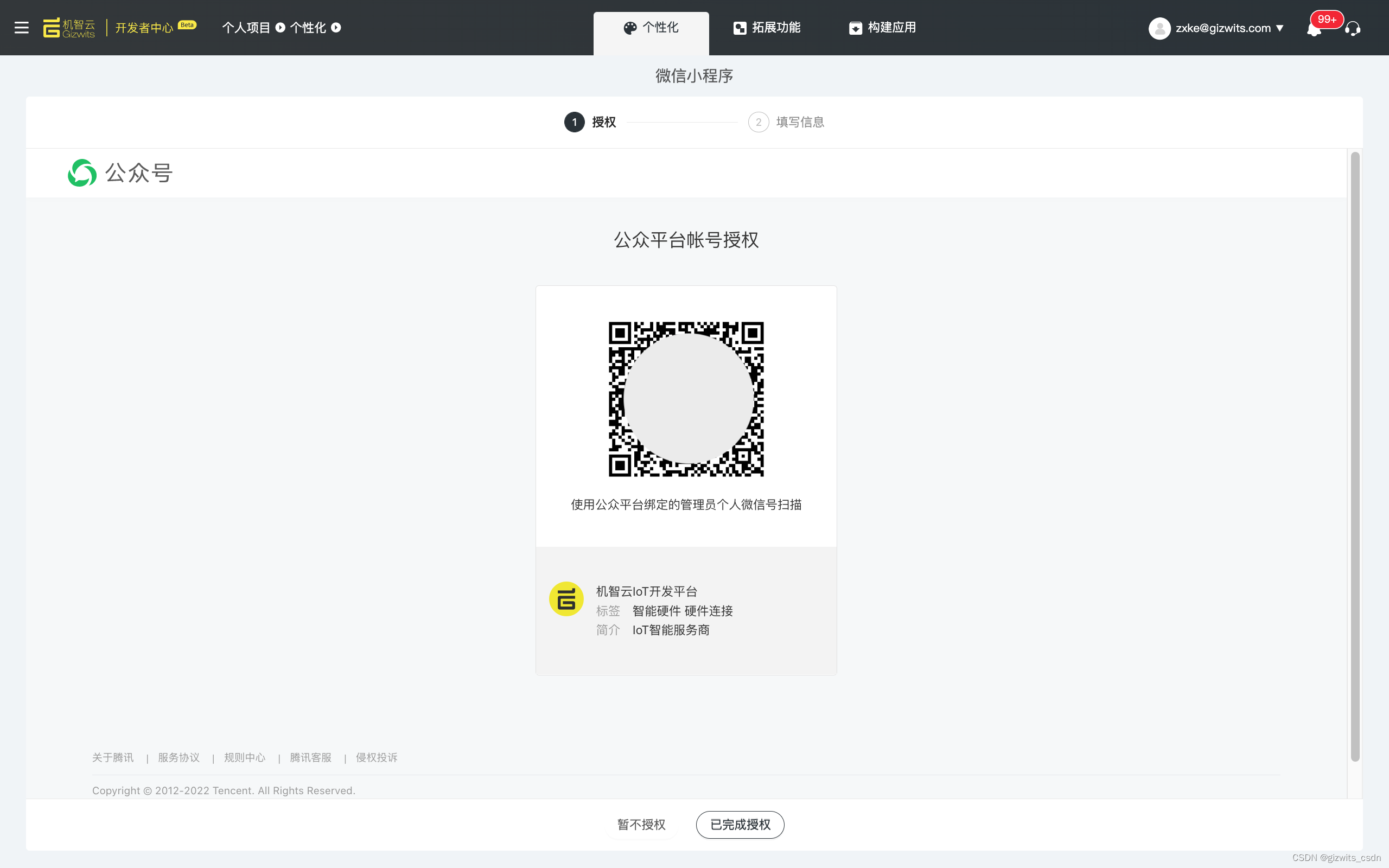This screenshot has height=868, width=1389.
Task: Click the yellow 机智云IoT platform icon
Action: click(566, 599)
